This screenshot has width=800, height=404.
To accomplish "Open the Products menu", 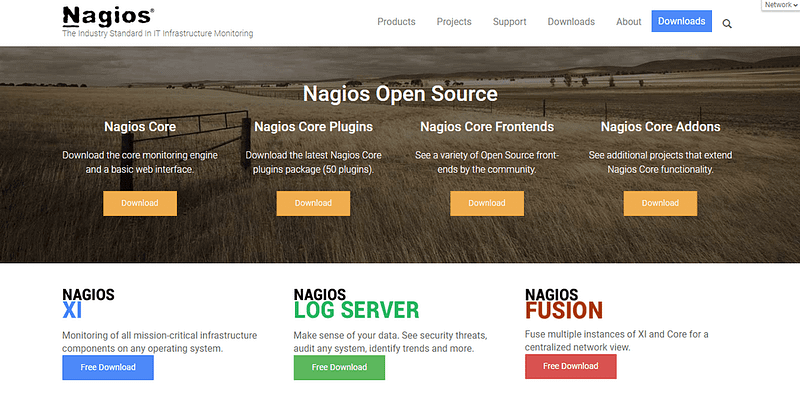I will (396, 22).
